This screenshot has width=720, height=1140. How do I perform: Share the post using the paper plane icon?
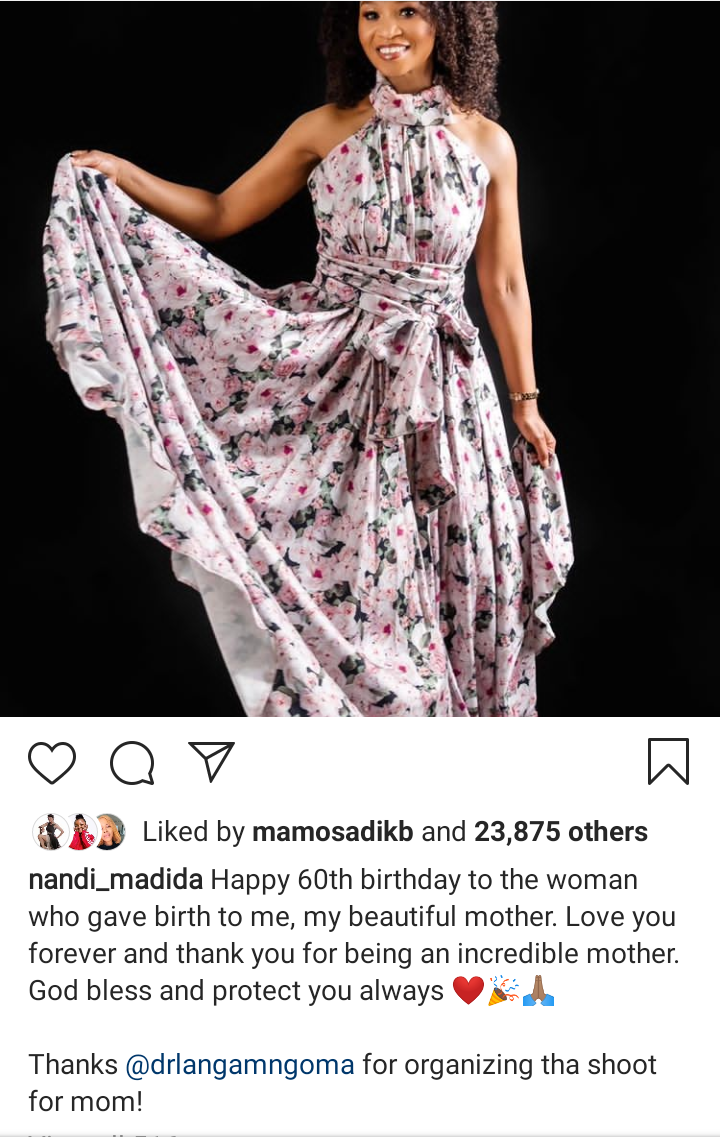[x=211, y=761]
